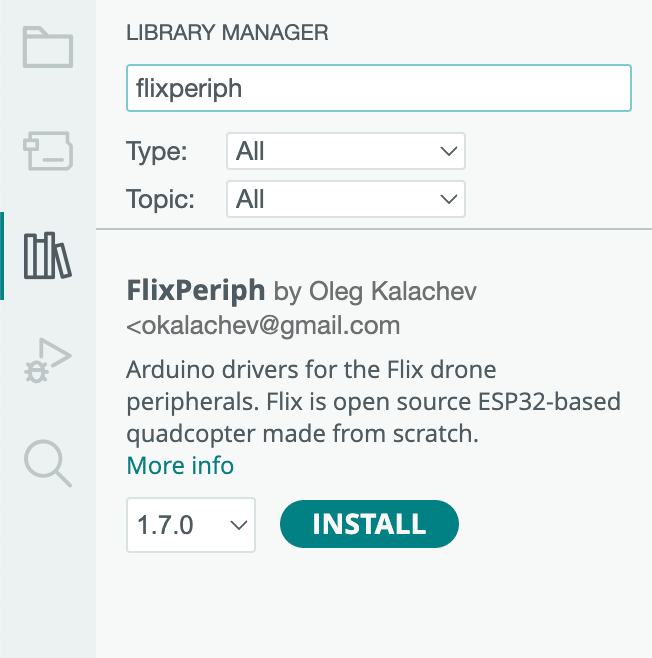
Task: Click the chevron arrow on the Topic dropdown
Action: (447, 199)
